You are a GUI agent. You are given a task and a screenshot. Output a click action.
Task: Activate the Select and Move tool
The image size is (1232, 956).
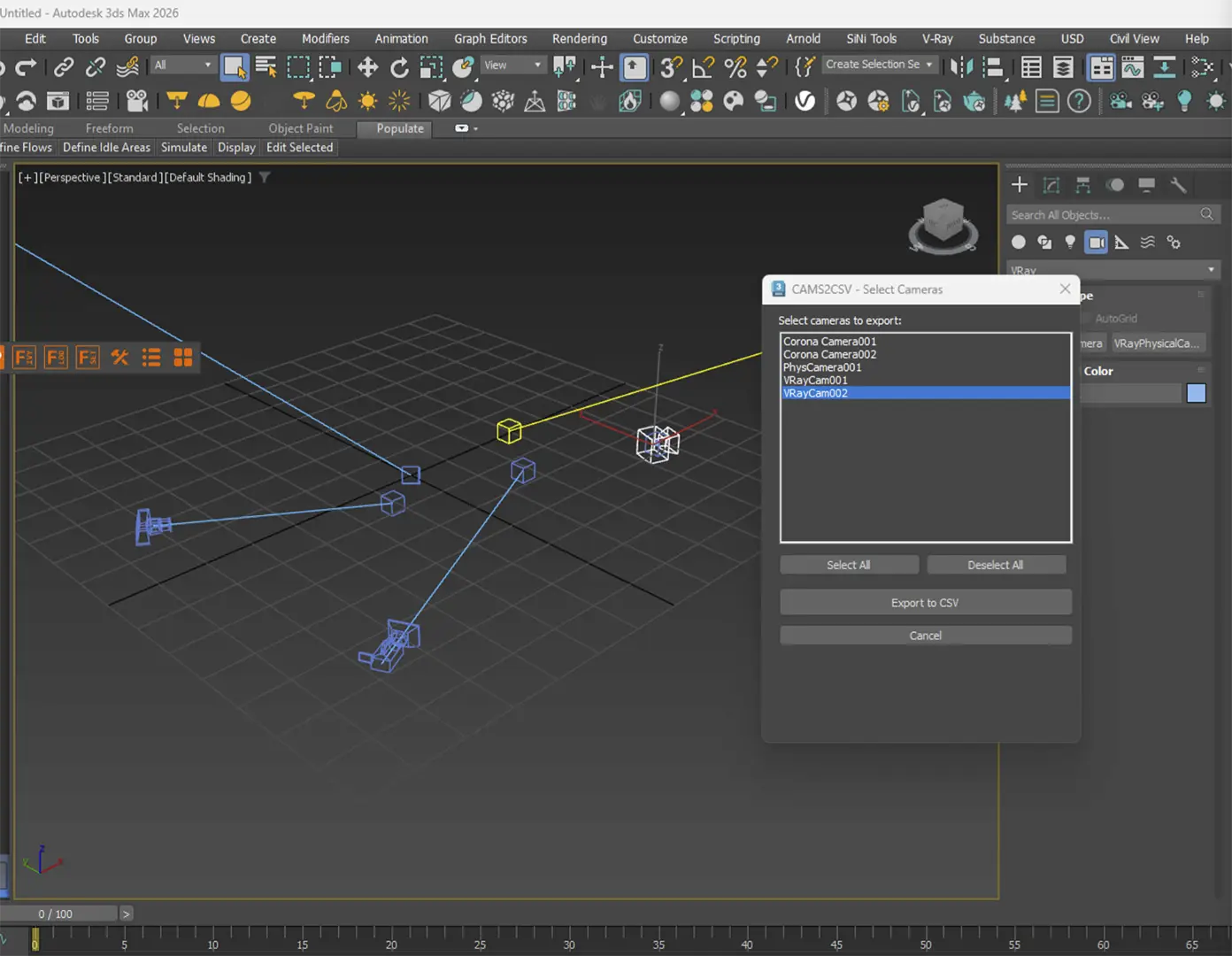pos(367,66)
